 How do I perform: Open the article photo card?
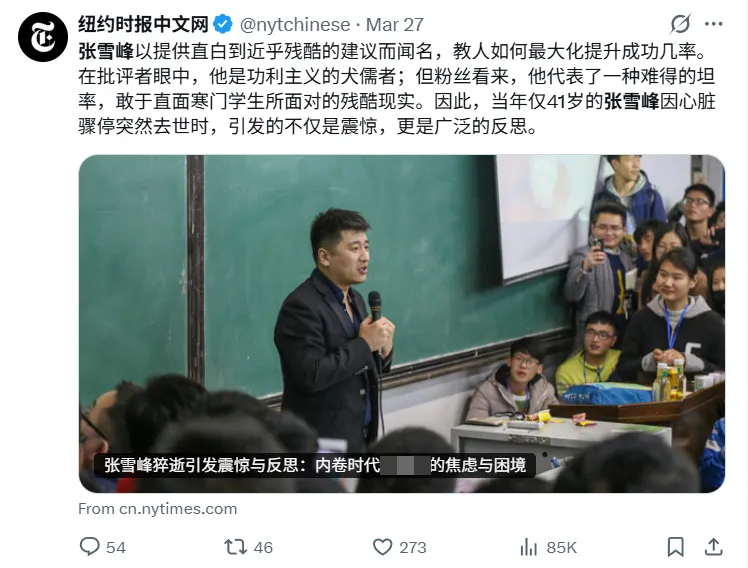click(402, 324)
